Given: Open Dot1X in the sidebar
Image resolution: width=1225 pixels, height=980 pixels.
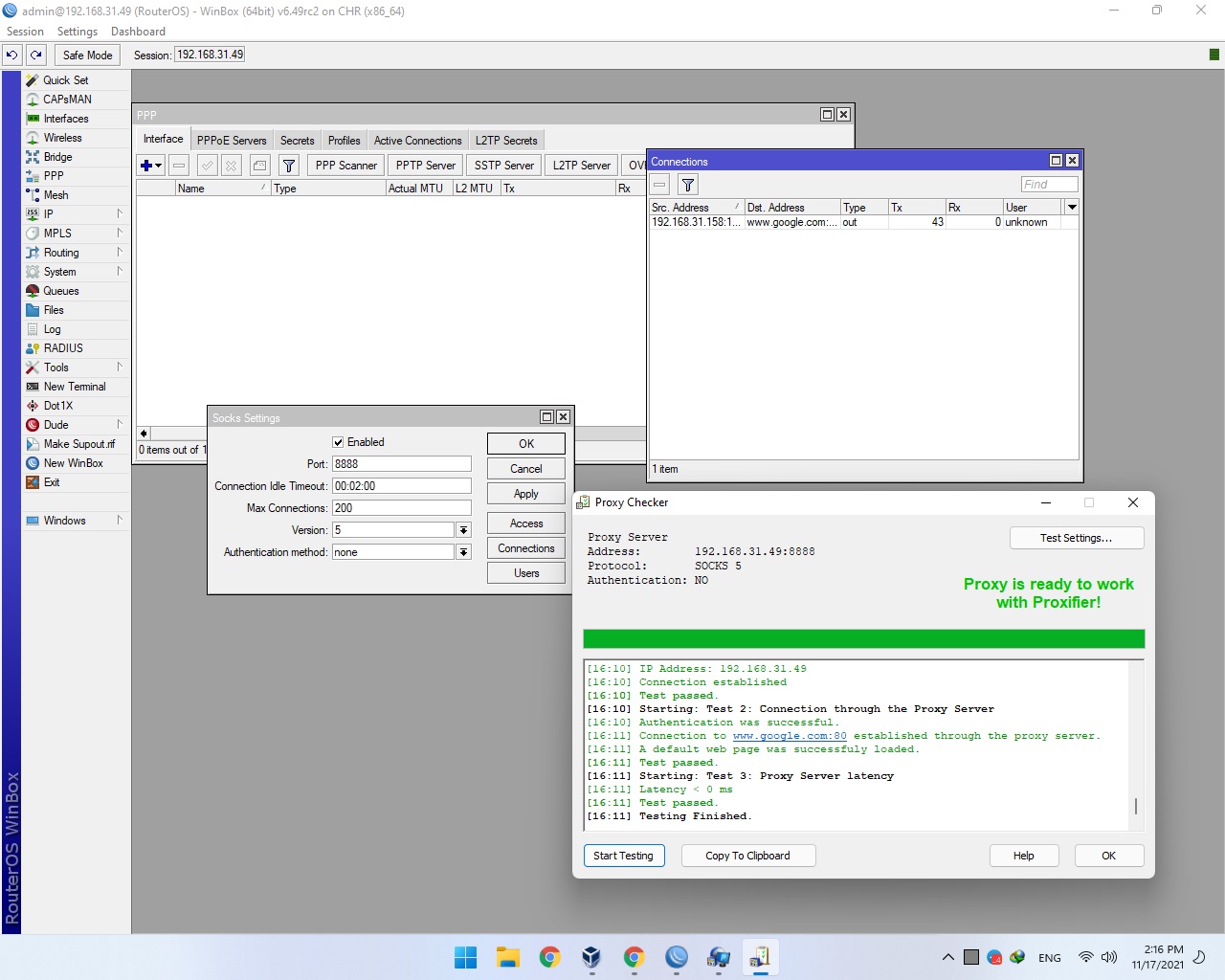Looking at the screenshot, I should click(58, 406).
